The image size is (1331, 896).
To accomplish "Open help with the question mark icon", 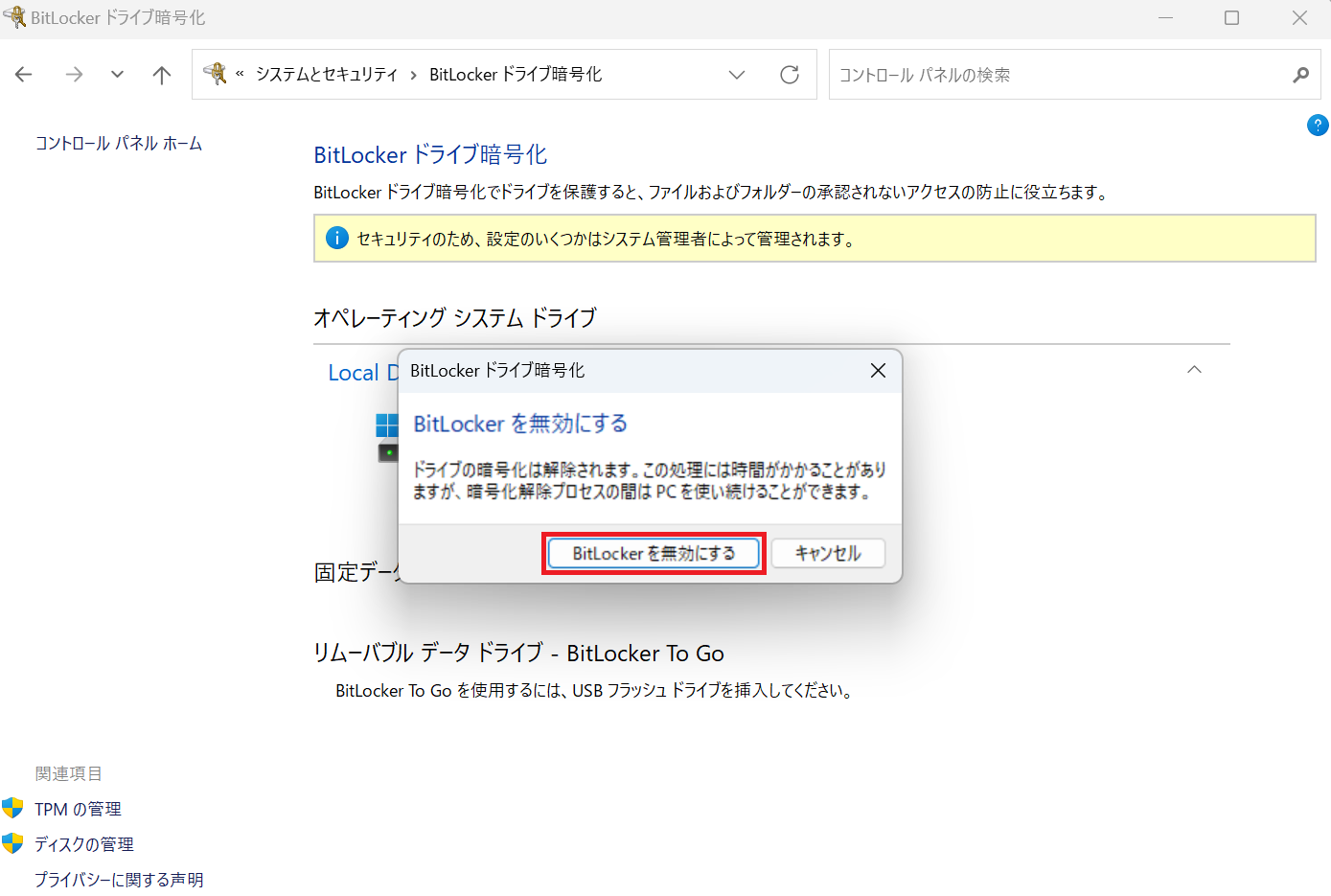I will (x=1318, y=125).
